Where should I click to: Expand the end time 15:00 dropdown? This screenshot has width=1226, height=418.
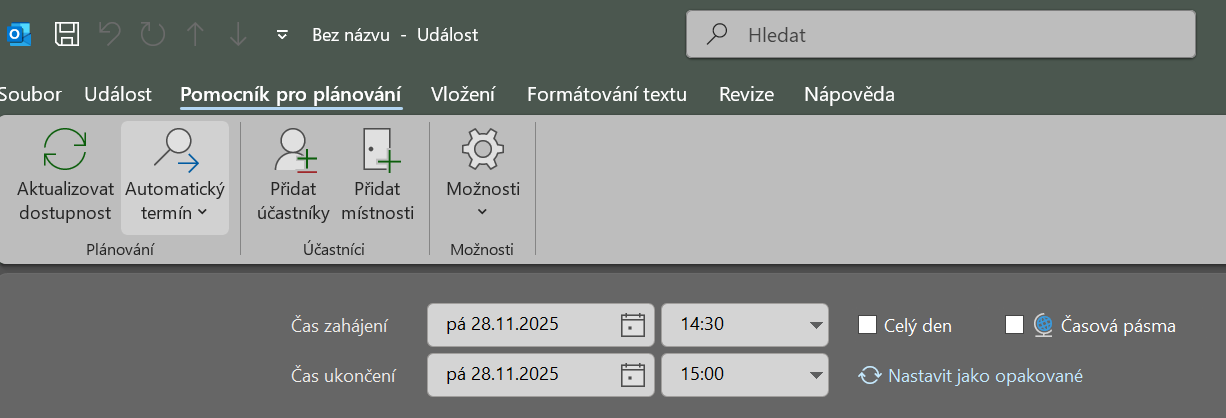pyautogui.click(x=809, y=376)
